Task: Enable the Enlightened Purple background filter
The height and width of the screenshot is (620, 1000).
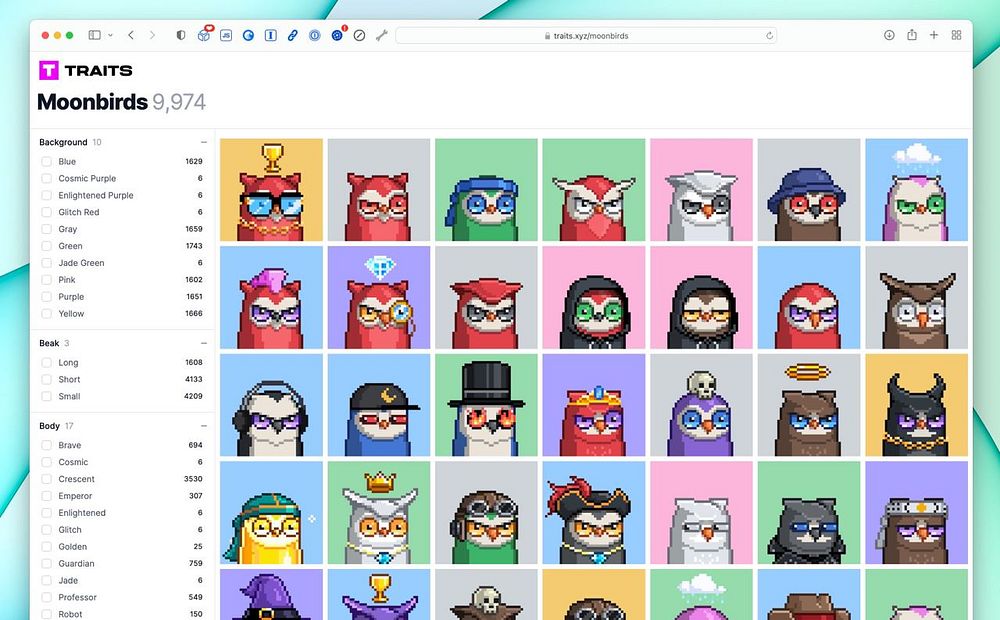Action: click(47, 195)
